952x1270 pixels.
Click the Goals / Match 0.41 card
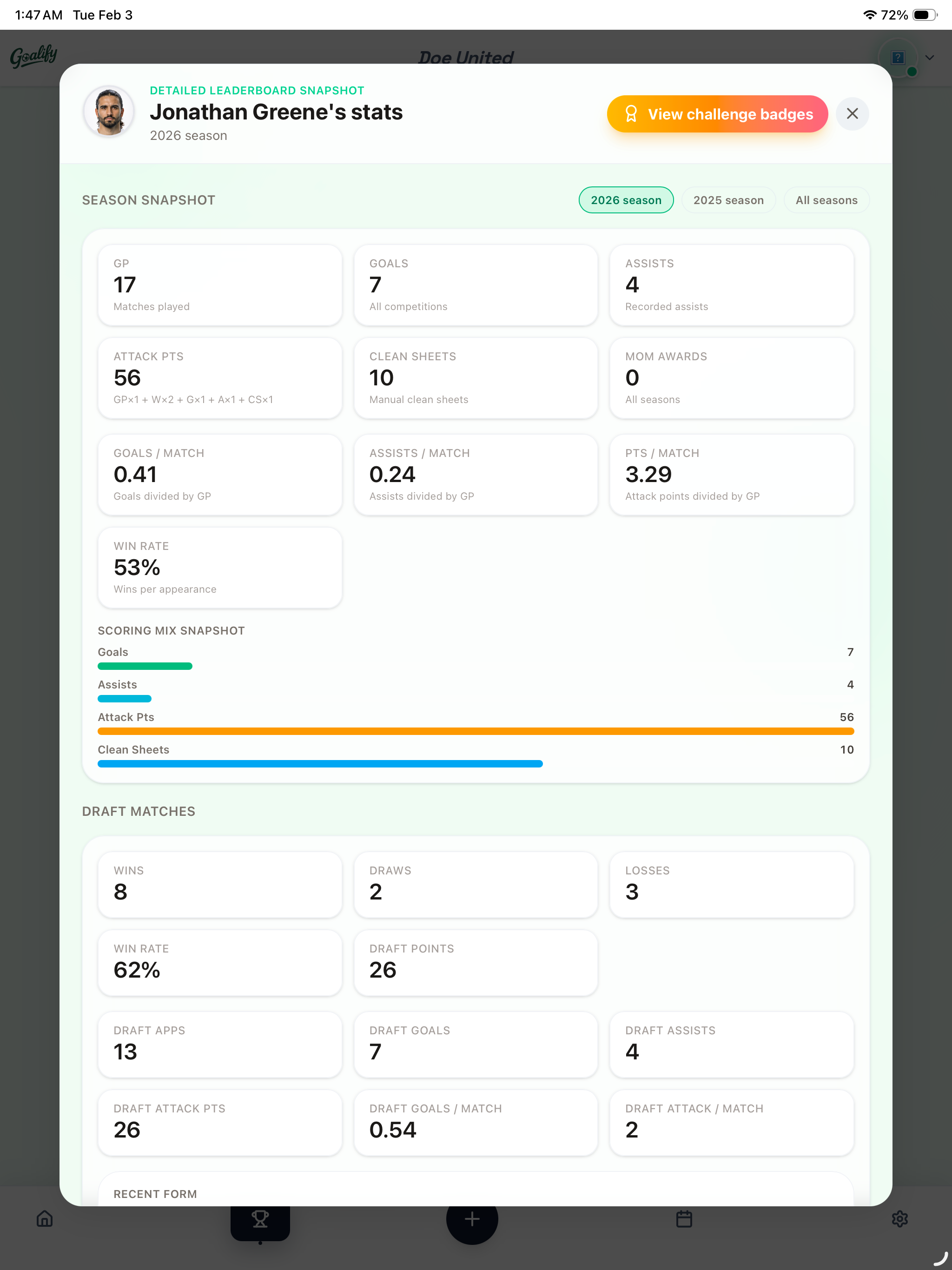coord(220,474)
